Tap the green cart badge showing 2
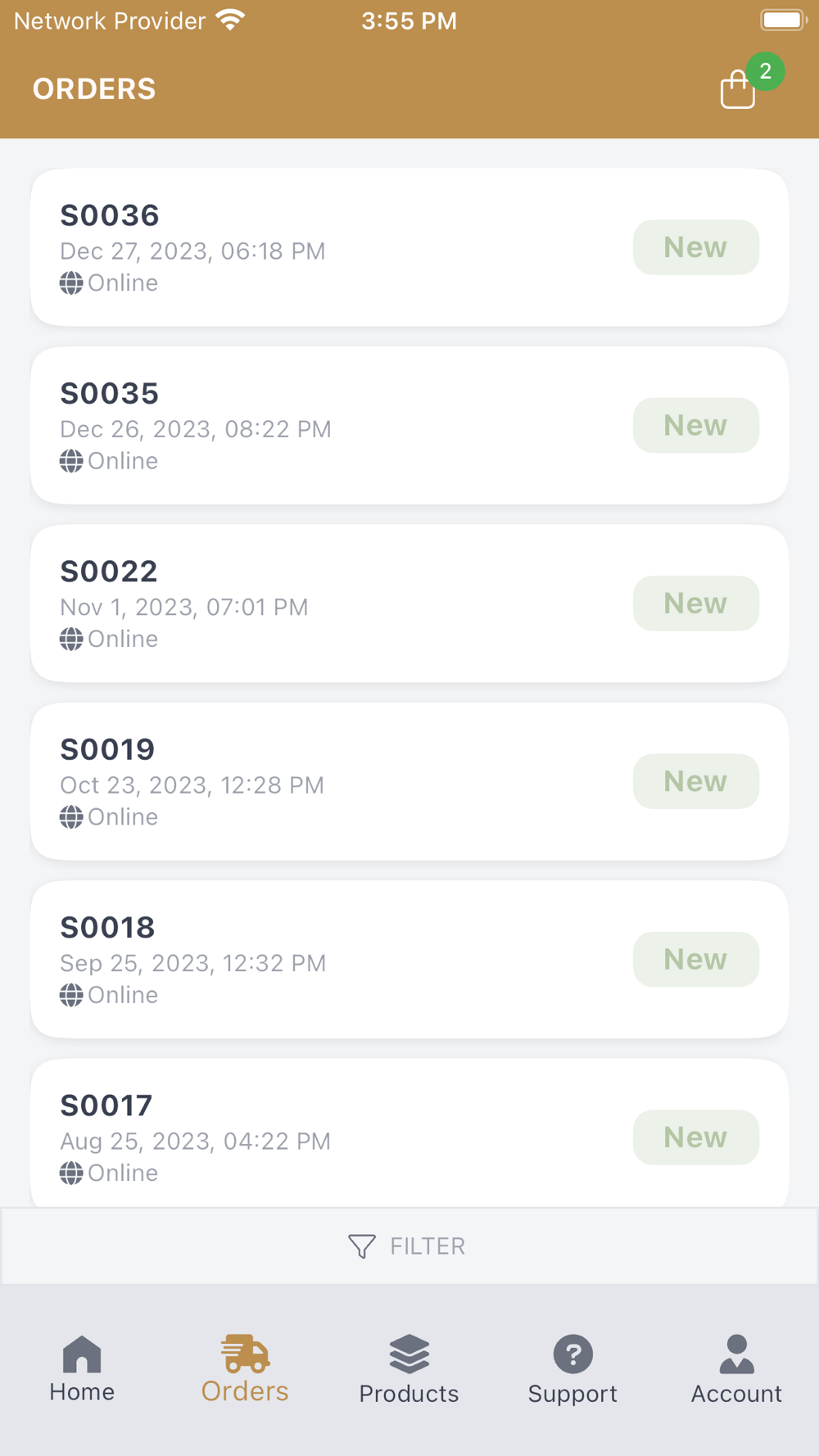This screenshot has width=819, height=1456. pyautogui.click(x=765, y=71)
